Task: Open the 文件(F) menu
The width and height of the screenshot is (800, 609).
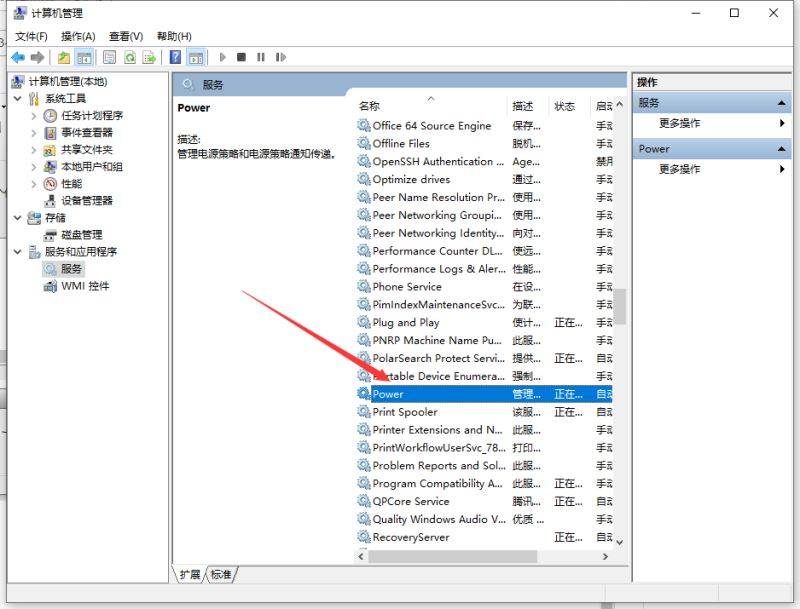Action: (31, 36)
